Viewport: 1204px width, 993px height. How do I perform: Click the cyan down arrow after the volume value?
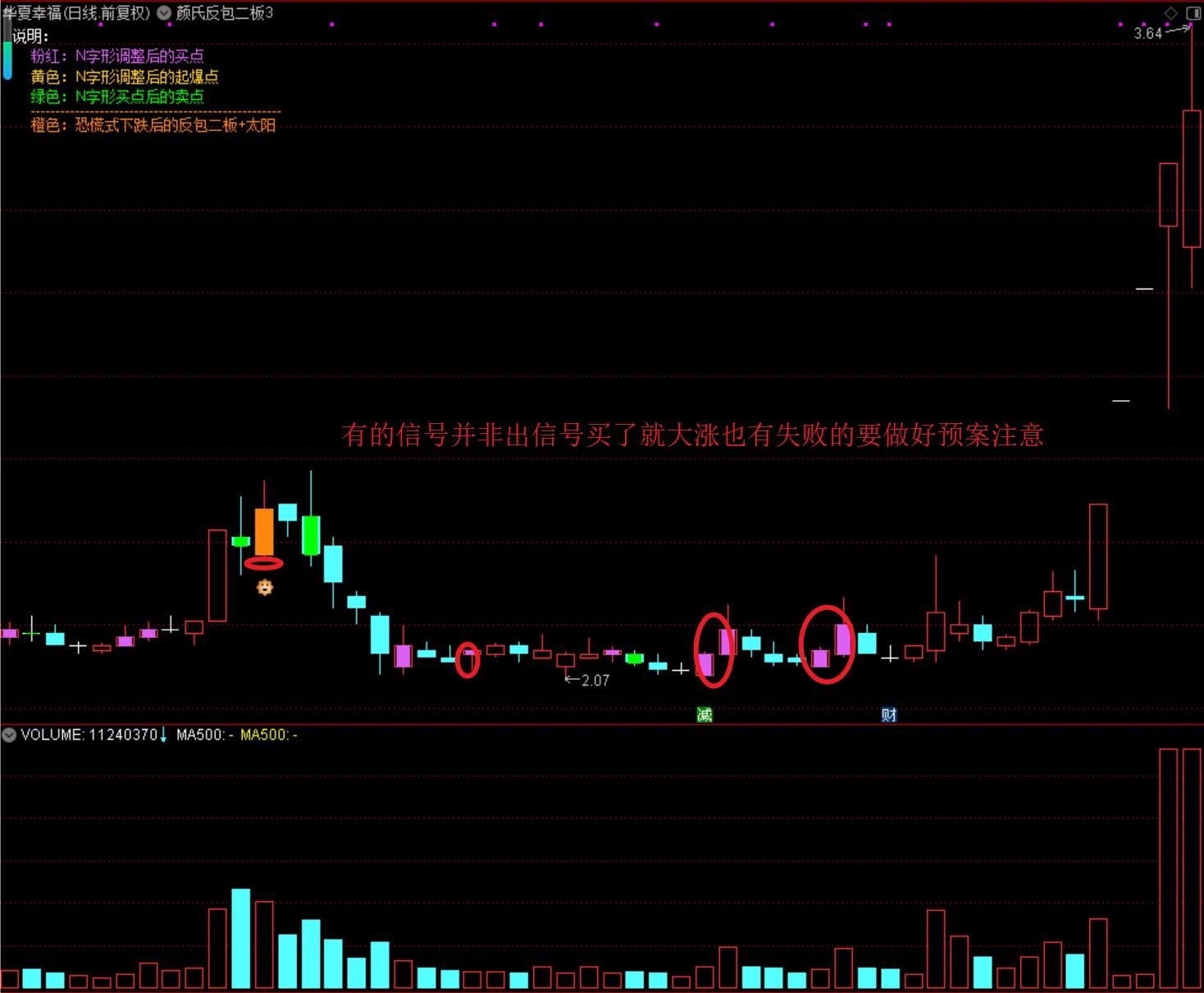(163, 735)
